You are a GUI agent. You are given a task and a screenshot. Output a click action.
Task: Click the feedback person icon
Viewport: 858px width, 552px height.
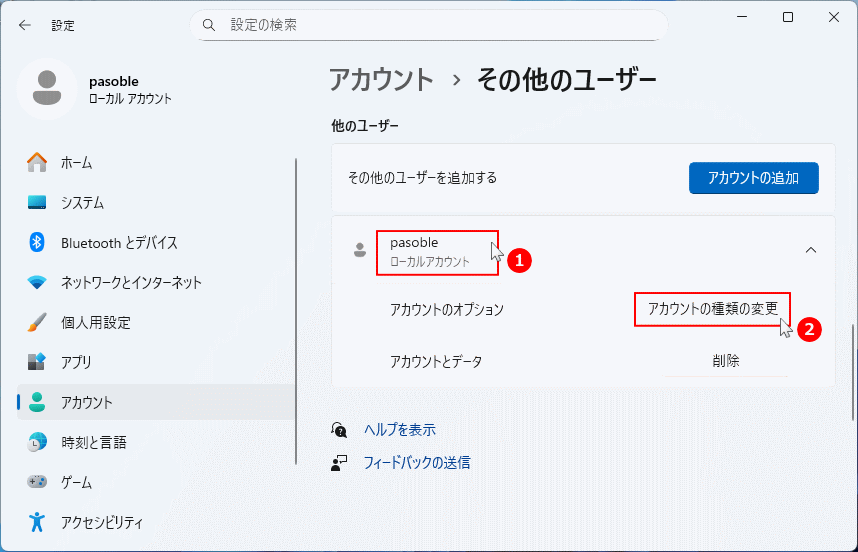[339, 463]
